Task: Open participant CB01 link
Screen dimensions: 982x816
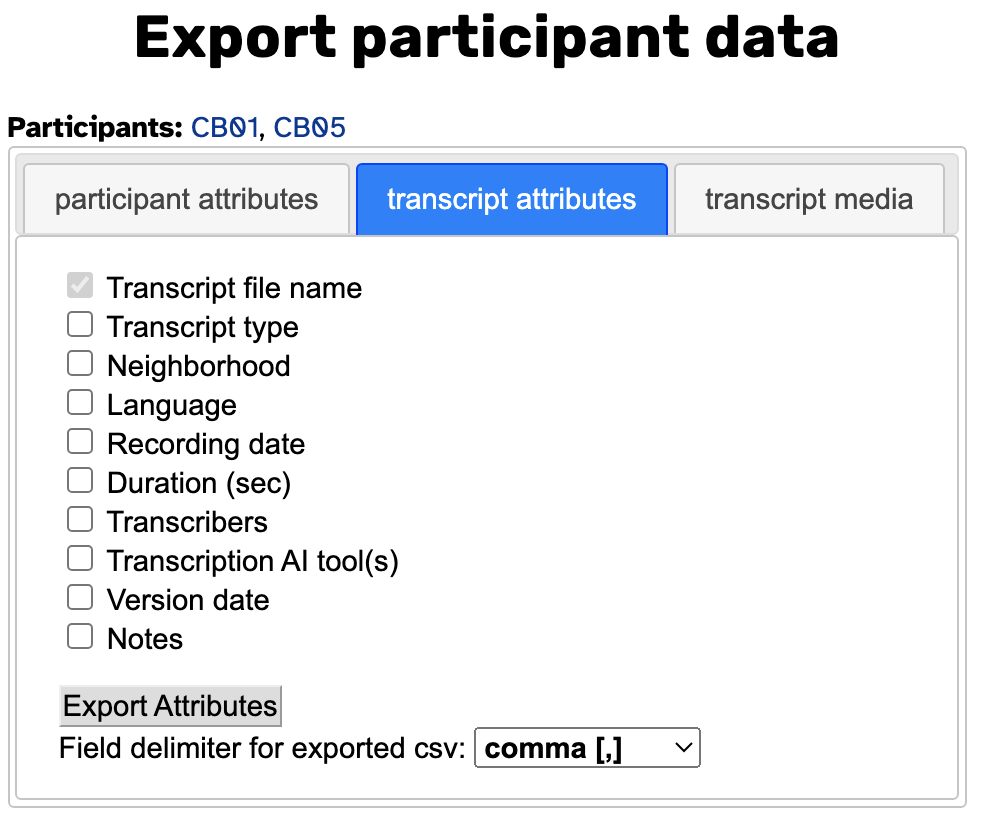Action: 224,128
